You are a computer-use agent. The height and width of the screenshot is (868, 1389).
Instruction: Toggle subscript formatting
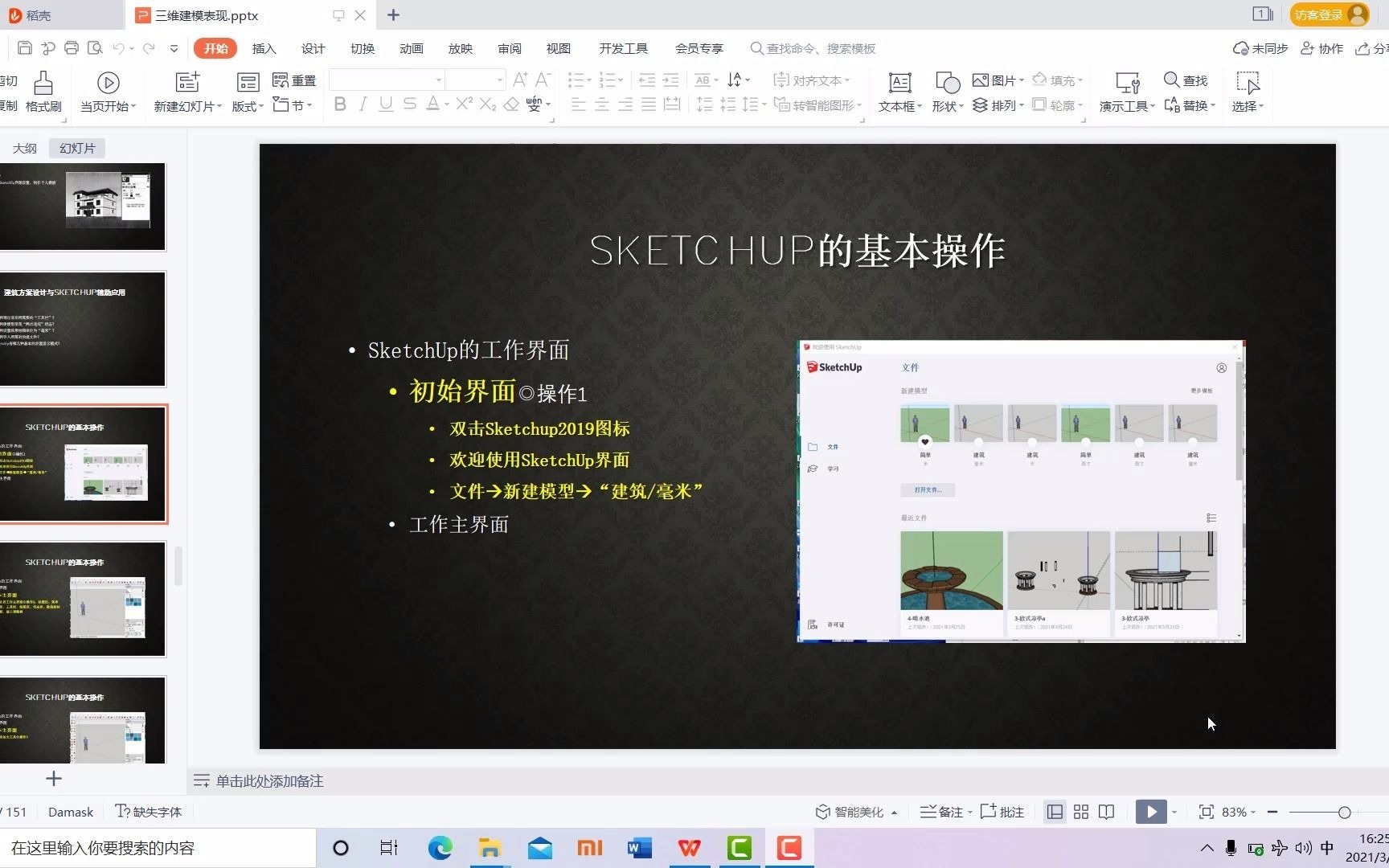(x=487, y=104)
